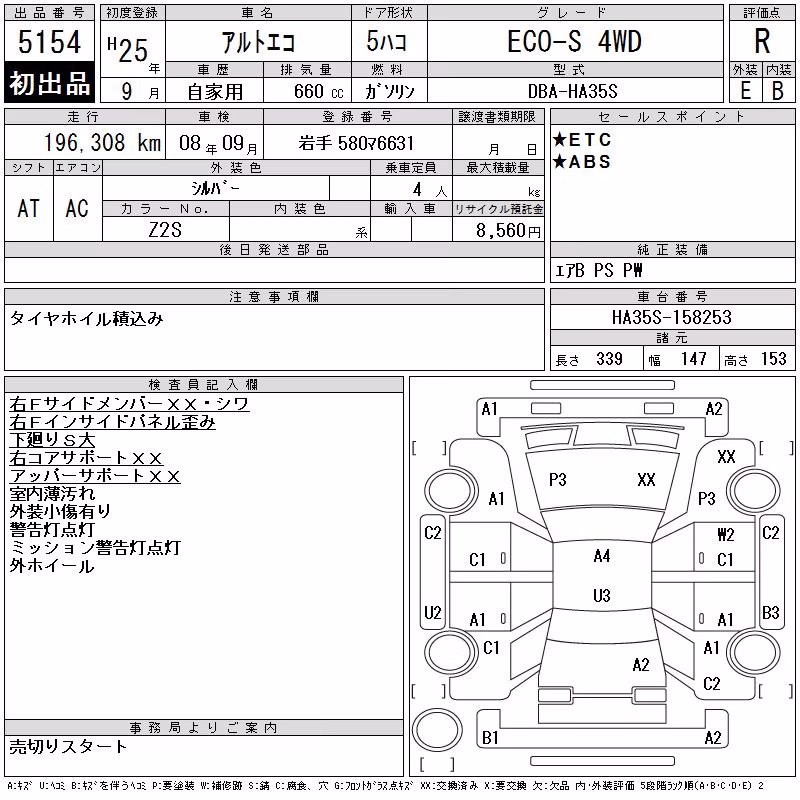Click the spare tire circle under the diagram
Screen dimensions: 800x800
tap(437, 730)
